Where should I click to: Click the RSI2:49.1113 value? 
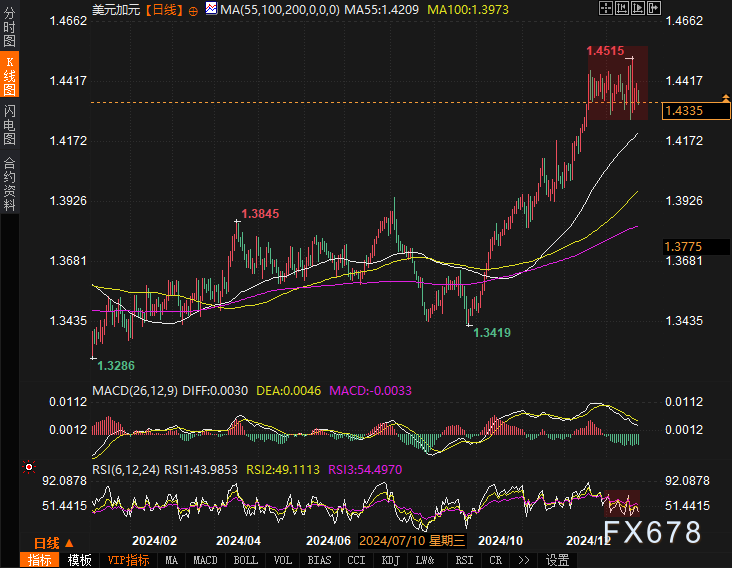283,470
